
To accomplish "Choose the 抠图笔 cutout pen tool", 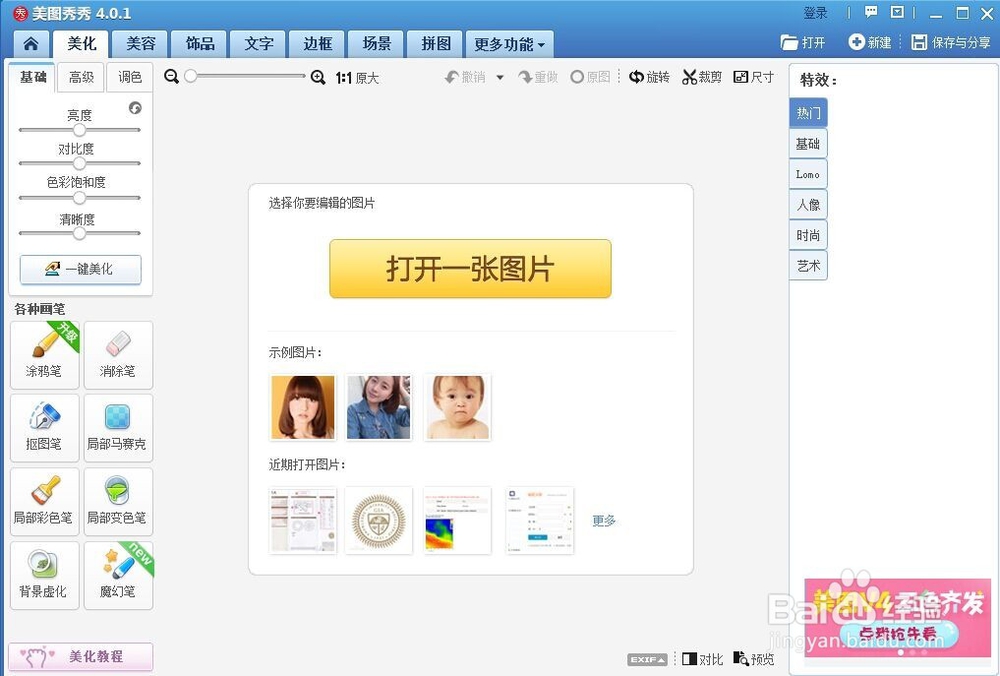I will coord(45,428).
